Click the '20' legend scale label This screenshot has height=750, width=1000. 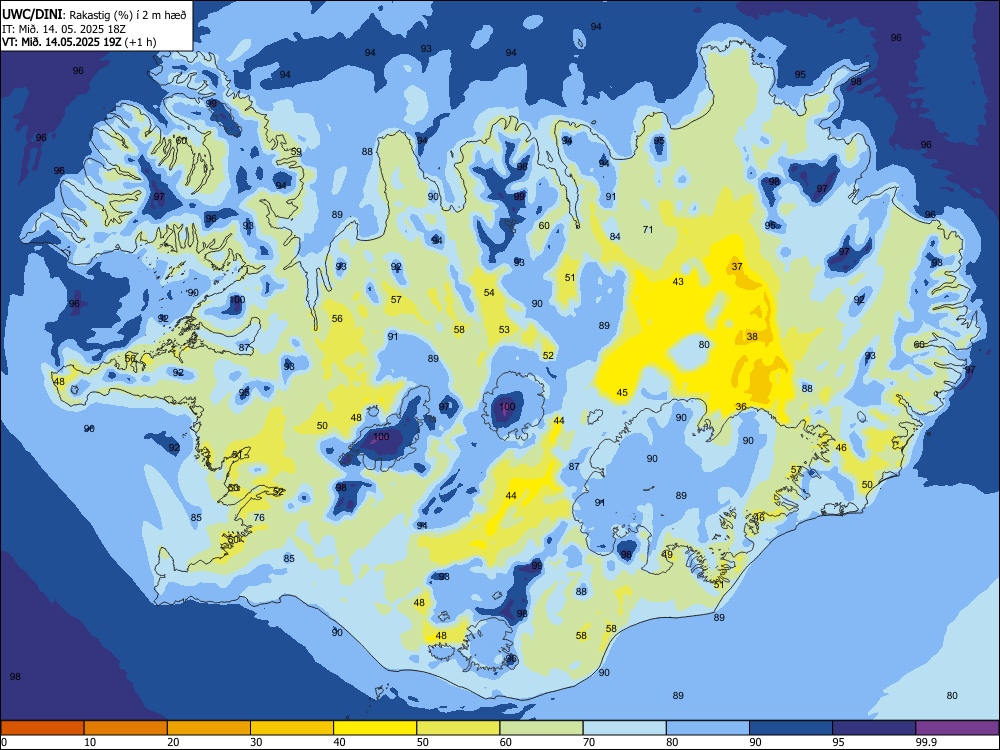[173, 742]
